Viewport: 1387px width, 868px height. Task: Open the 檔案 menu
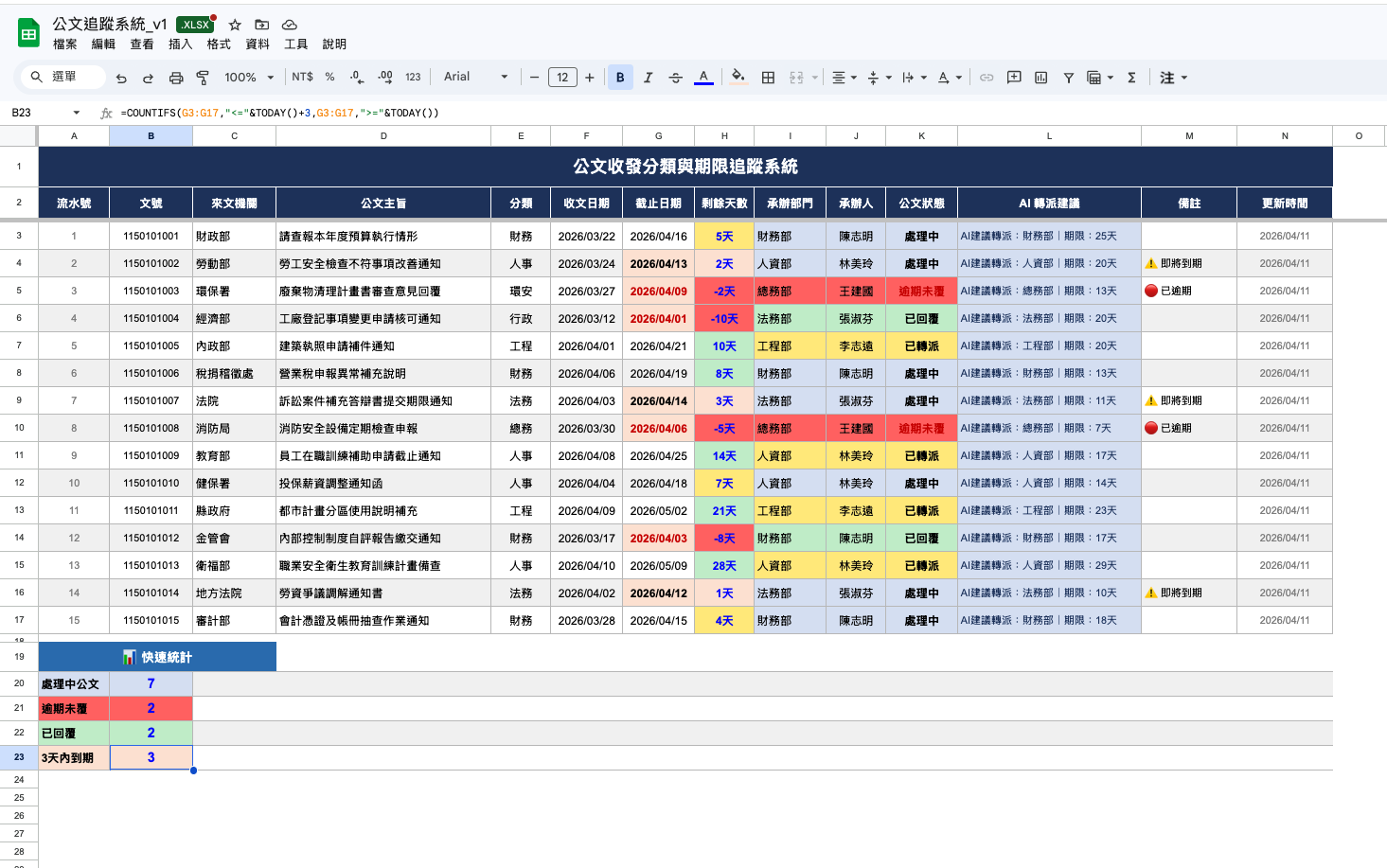point(65,44)
